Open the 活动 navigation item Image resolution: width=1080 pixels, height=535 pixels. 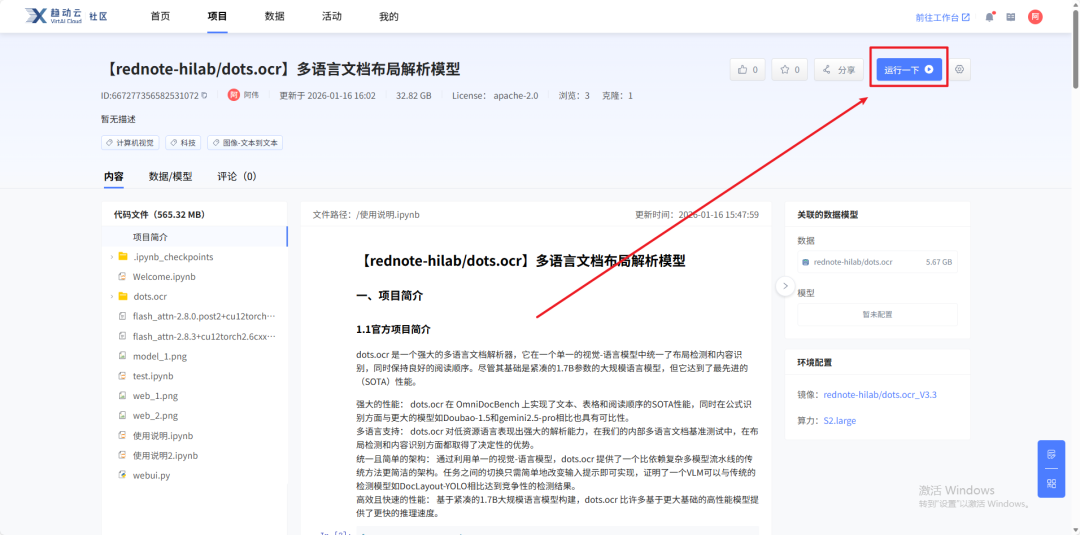click(x=331, y=17)
